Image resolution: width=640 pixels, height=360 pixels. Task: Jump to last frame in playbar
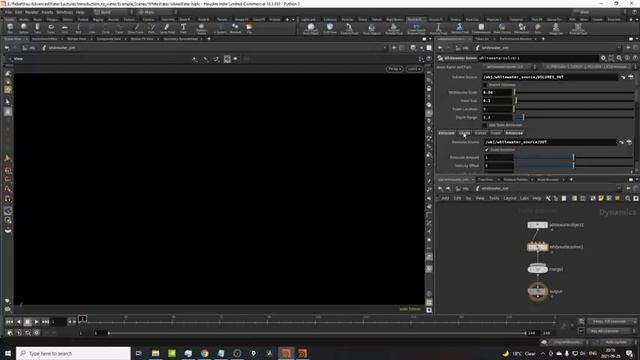coord(45,322)
